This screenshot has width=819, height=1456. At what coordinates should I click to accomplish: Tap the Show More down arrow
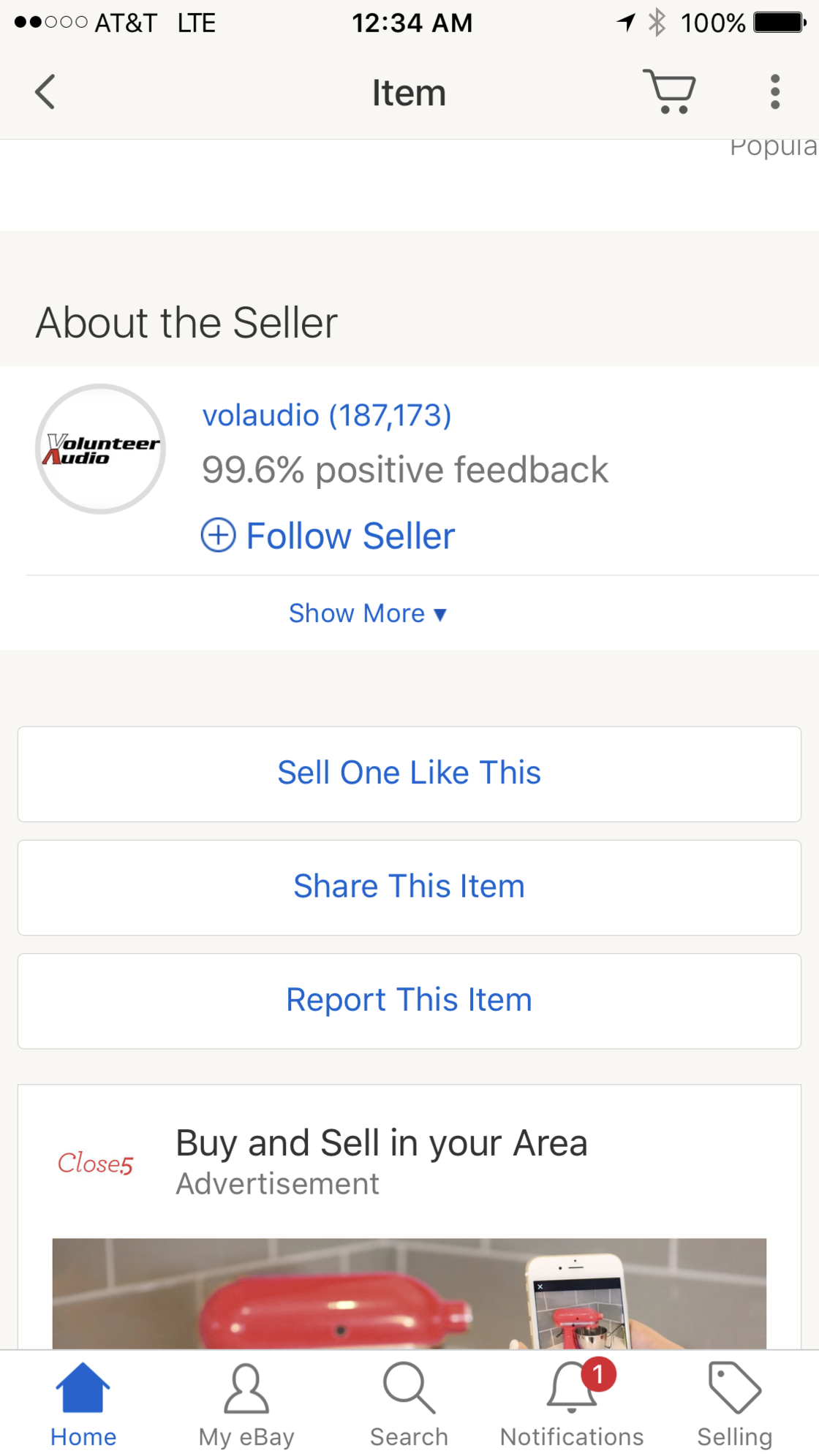[x=440, y=615]
